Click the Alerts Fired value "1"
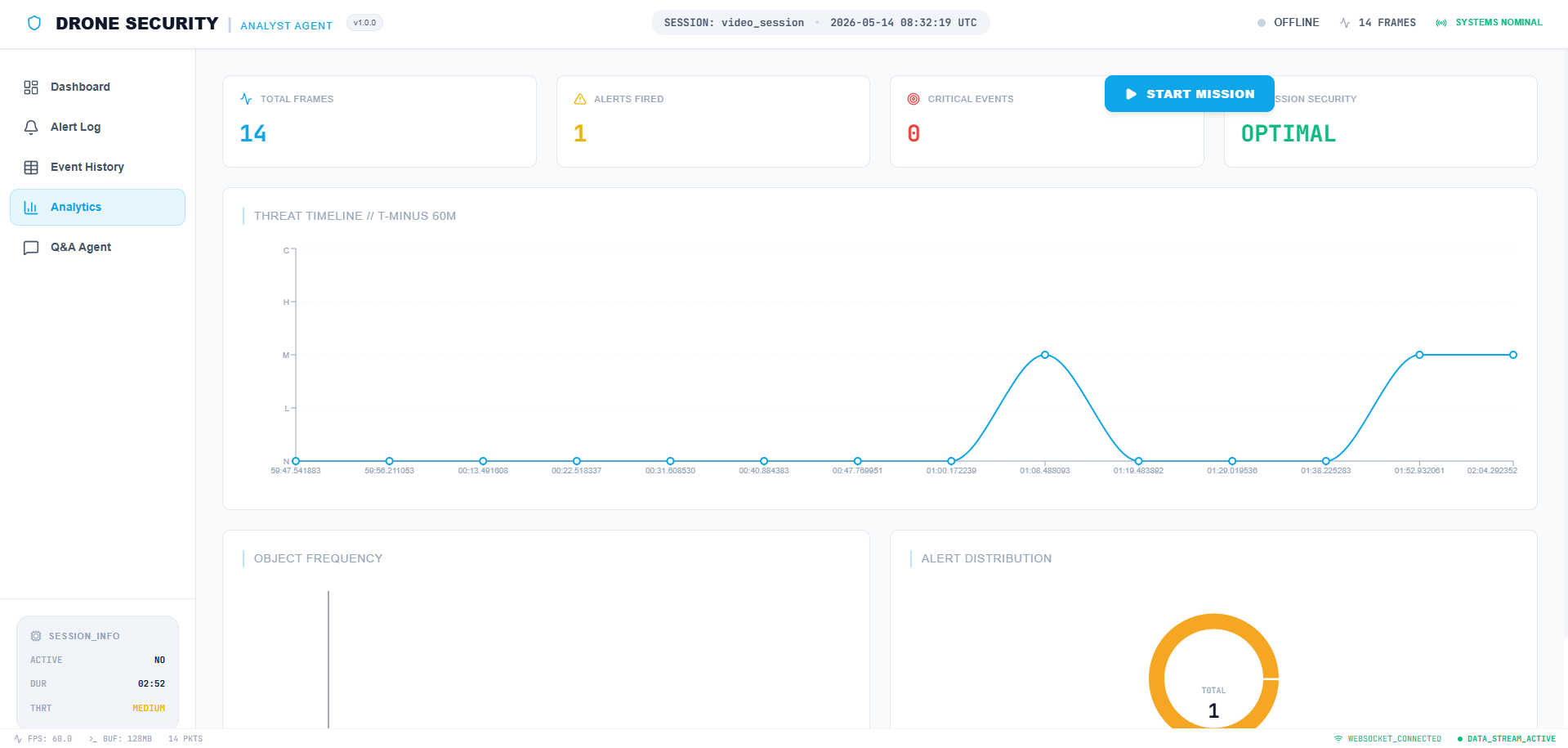1568x748 pixels. pyautogui.click(x=580, y=133)
